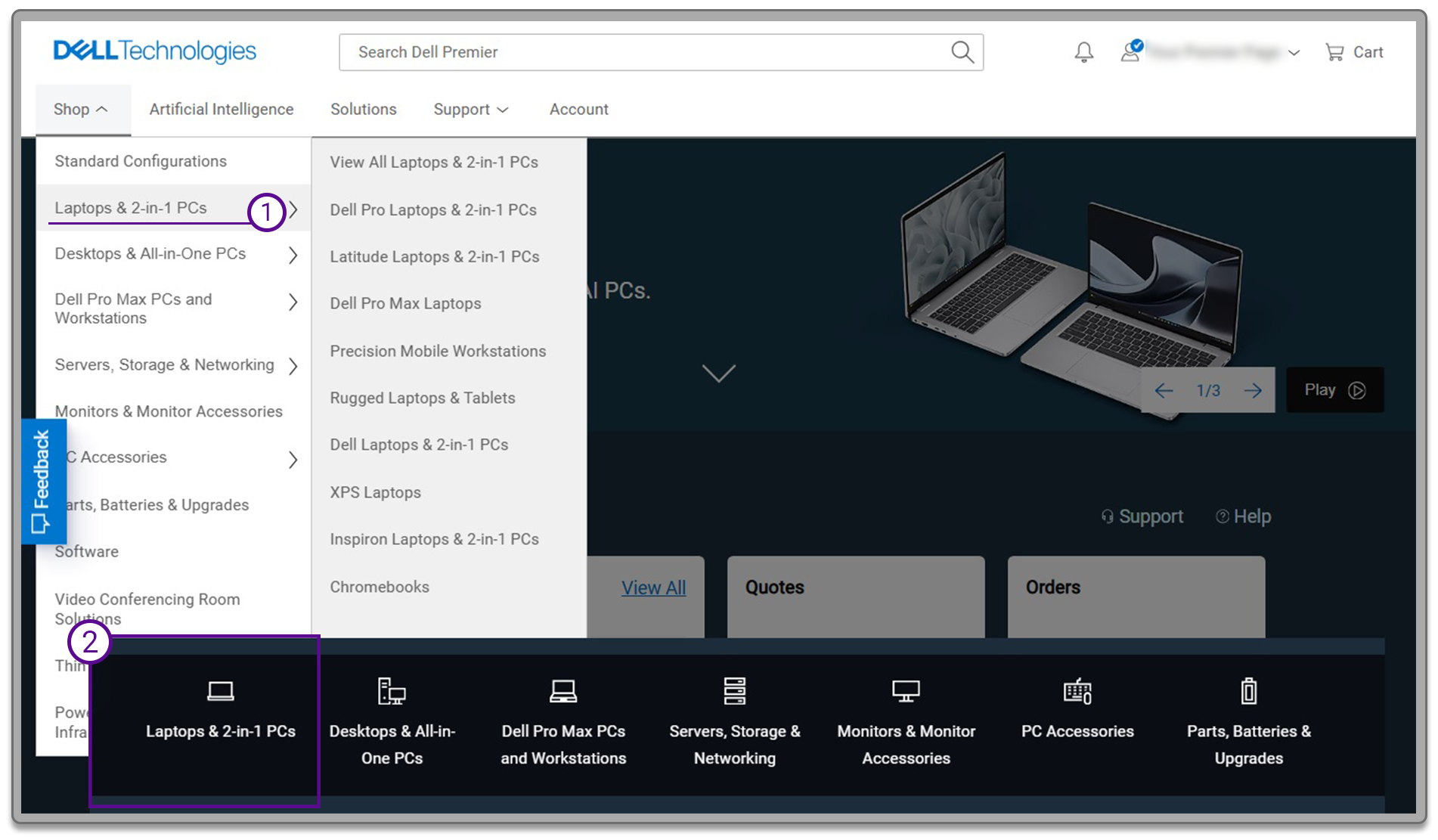Click the Support headset link
The height and width of the screenshot is (840, 1438).
coord(1142,516)
